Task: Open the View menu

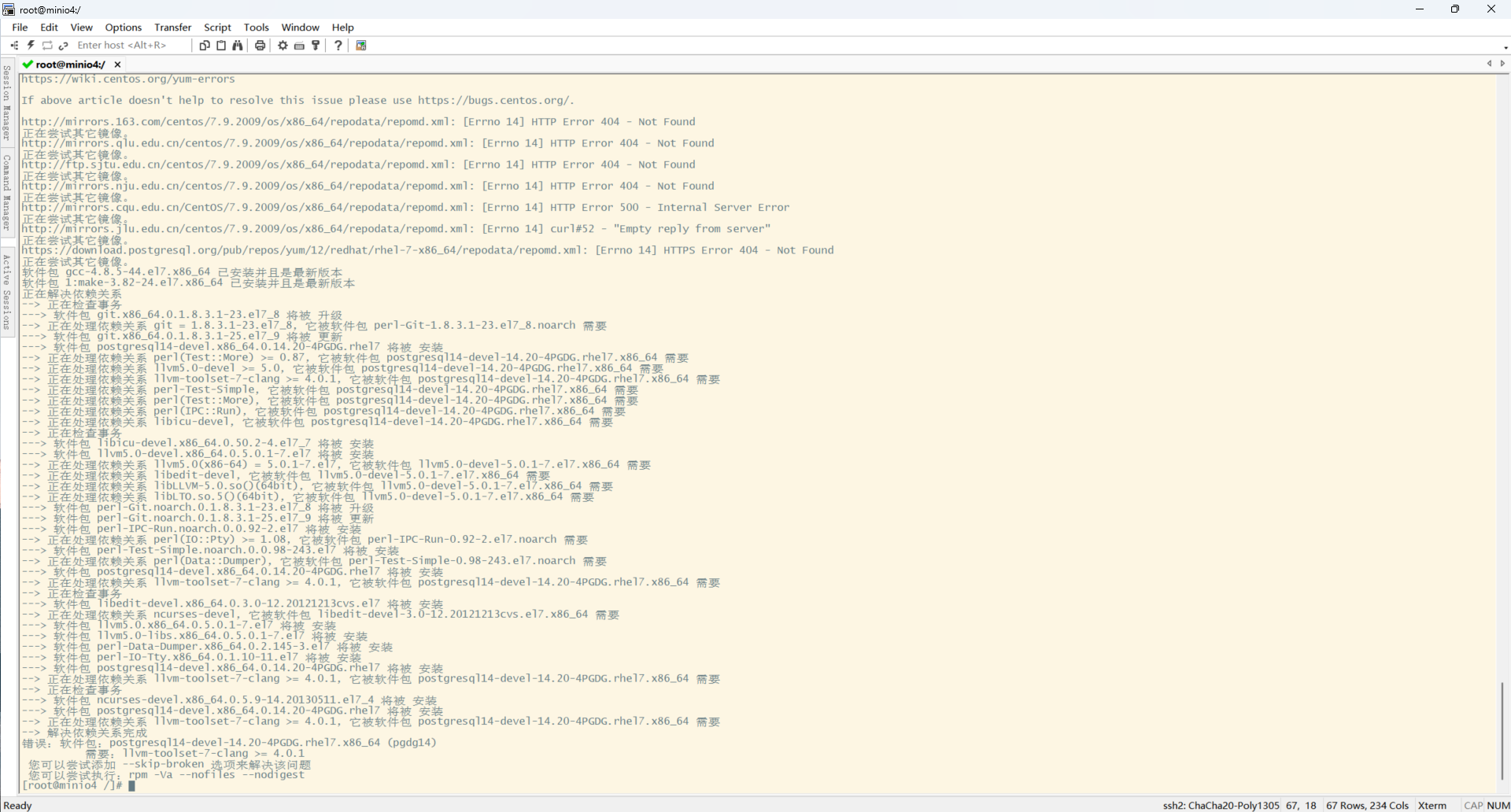Action: [81, 28]
